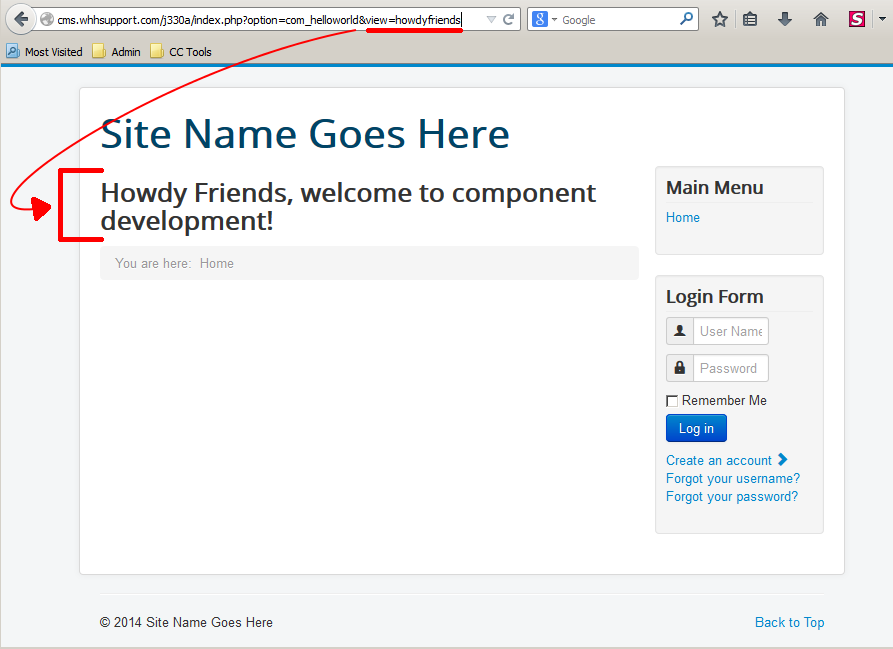This screenshot has height=649, width=893.
Task: Open the Most Visited bookmarks menu
Action: coord(44,52)
